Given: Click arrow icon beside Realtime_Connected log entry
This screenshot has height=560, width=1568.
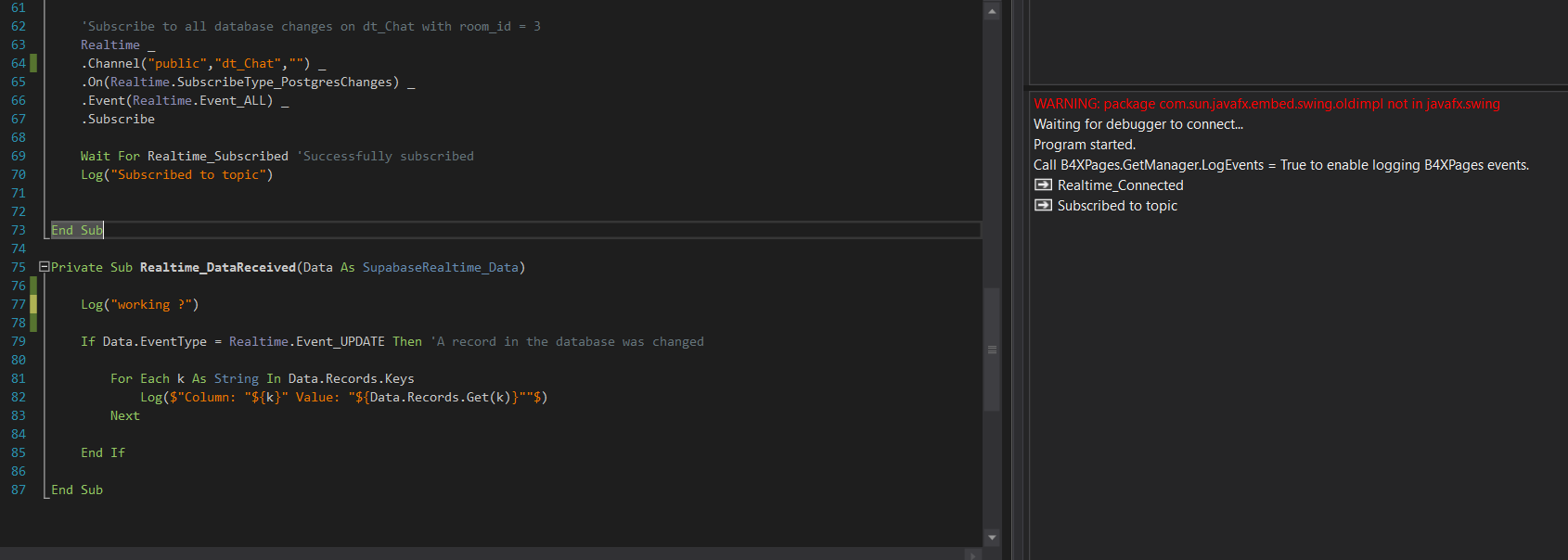Looking at the screenshot, I should click(1043, 185).
